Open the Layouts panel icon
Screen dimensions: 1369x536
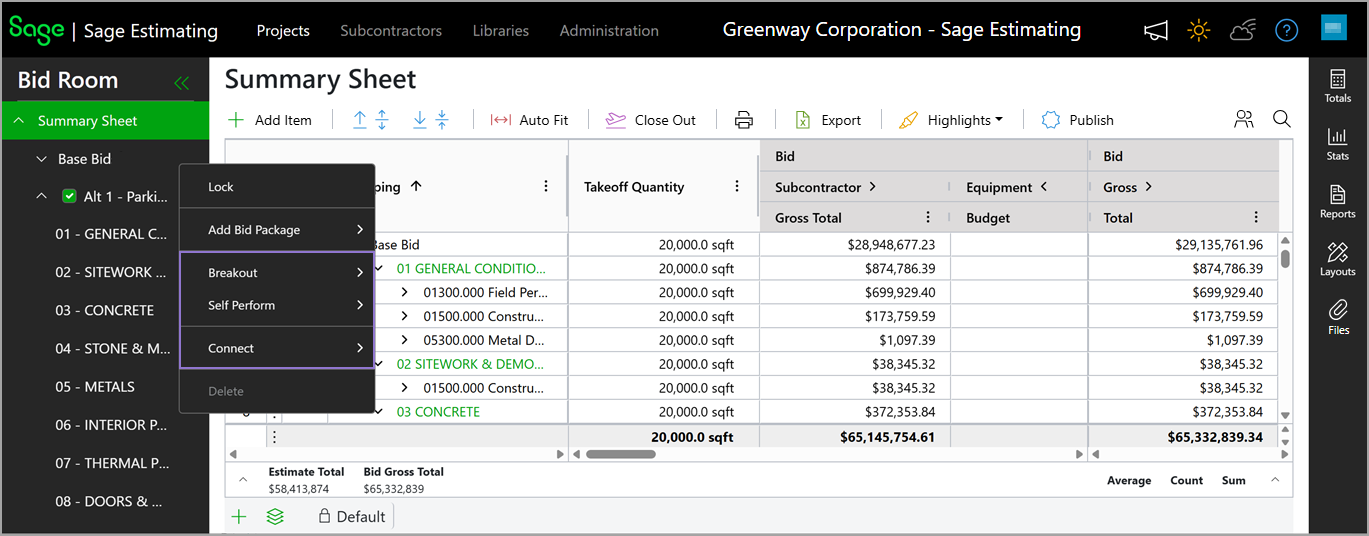click(x=1338, y=253)
